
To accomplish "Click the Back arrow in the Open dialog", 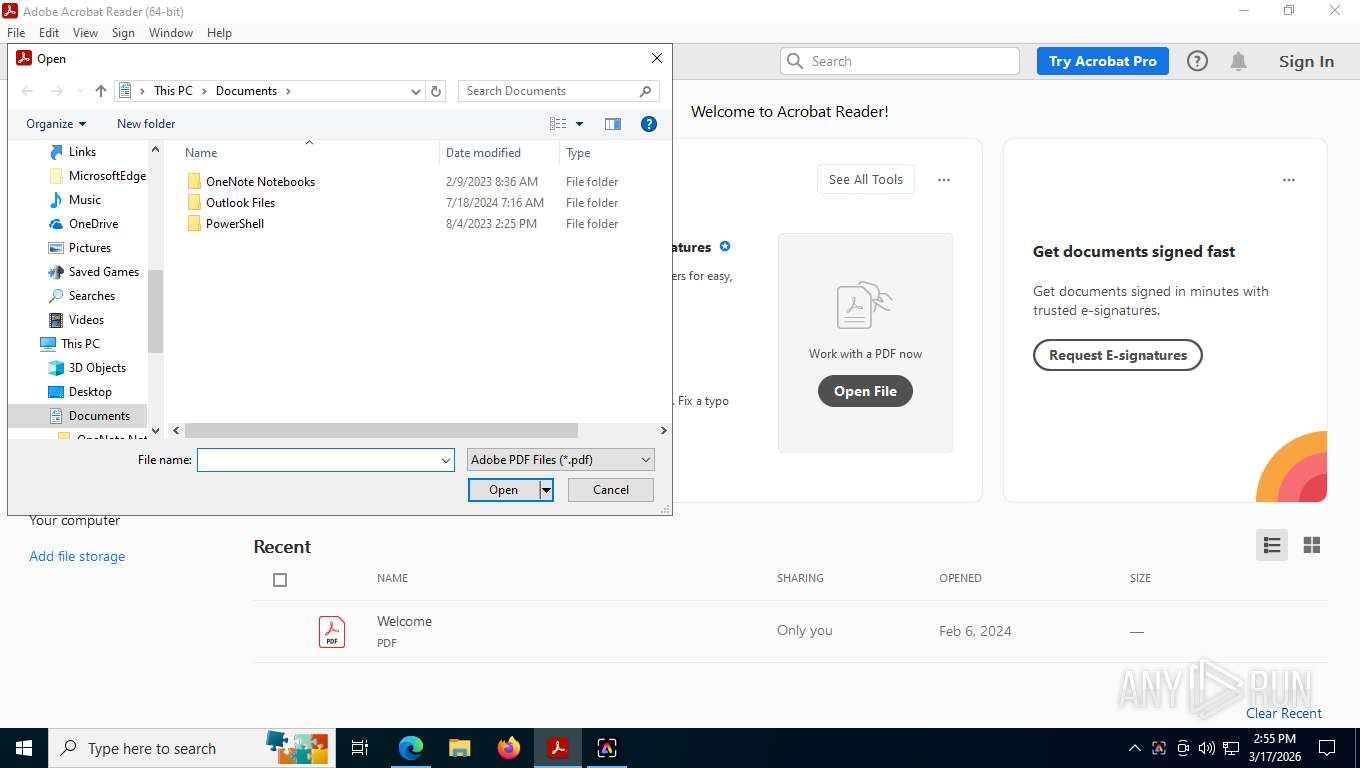I will tap(27, 91).
